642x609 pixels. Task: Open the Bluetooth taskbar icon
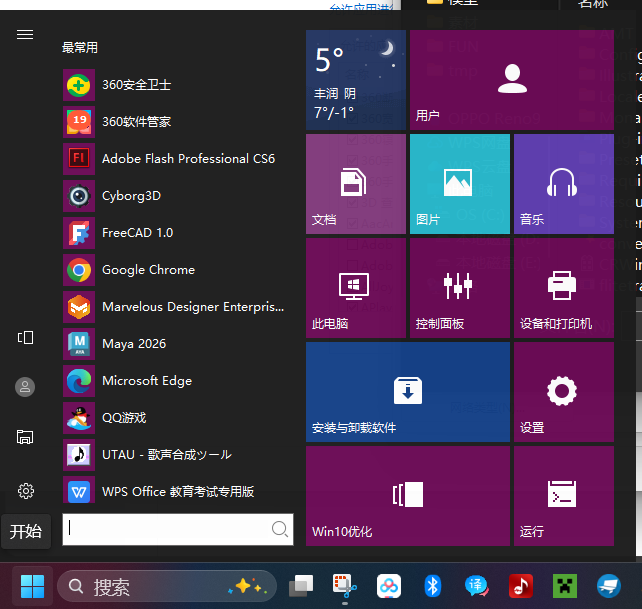tap(432, 586)
